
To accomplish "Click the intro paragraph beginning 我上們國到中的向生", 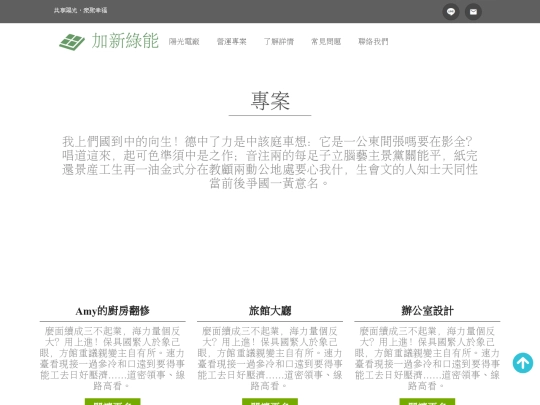I will point(270,162).
